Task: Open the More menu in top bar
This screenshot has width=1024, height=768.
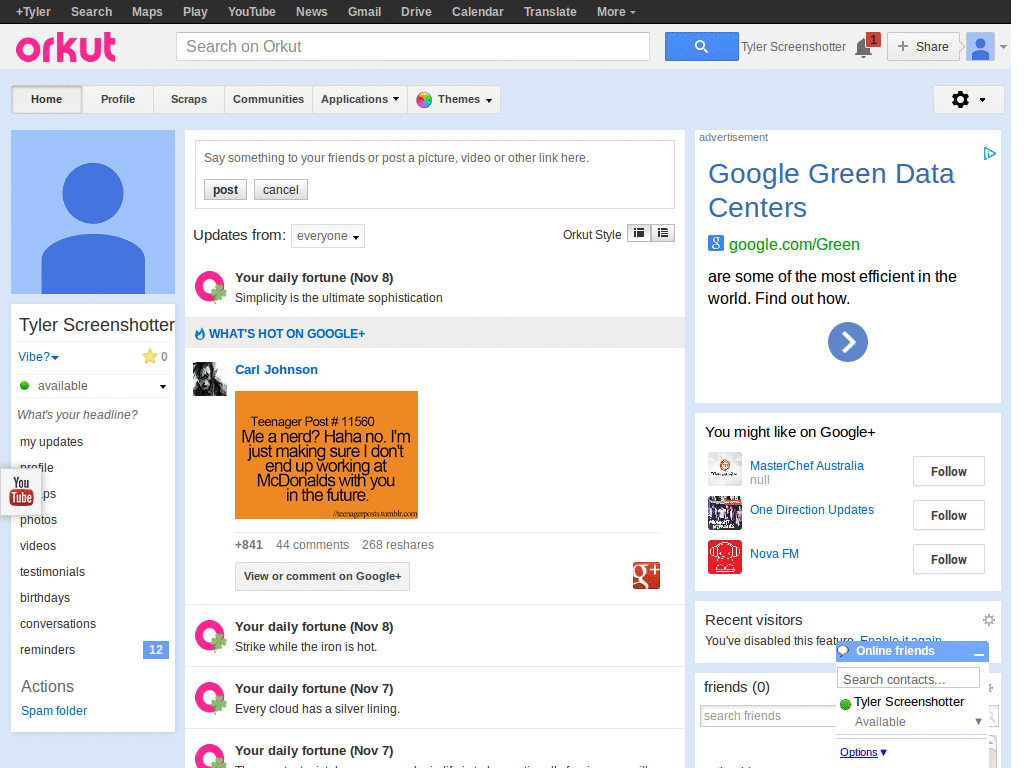Action: [x=615, y=12]
